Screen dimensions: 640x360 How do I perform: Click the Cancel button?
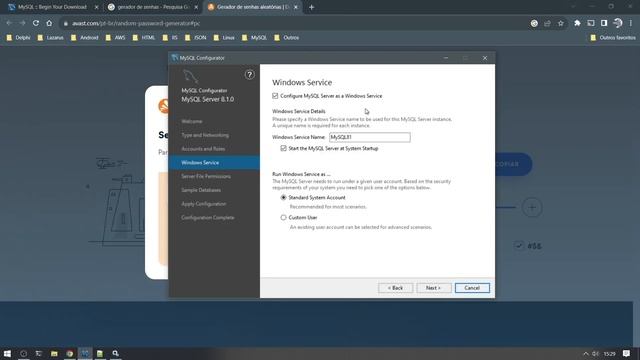[472, 288]
